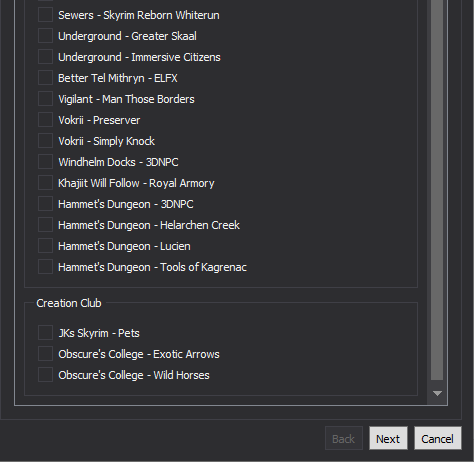Select Hammet's Dungeon - Lucien checkbox
The height and width of the screenshot is (462, 474).
tap(45, 246)
